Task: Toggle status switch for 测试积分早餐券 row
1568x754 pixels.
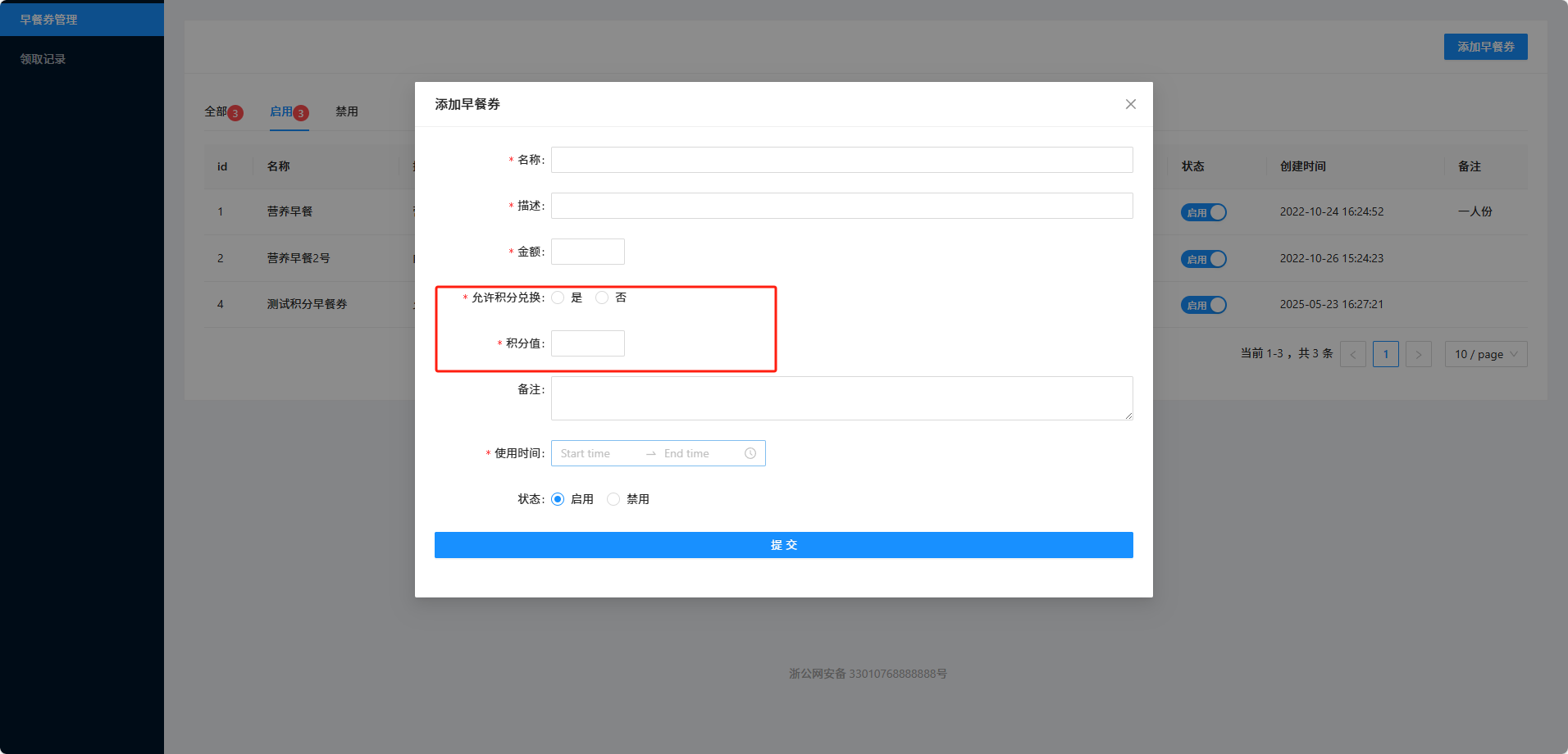Action: click(x=1204, y=305)
